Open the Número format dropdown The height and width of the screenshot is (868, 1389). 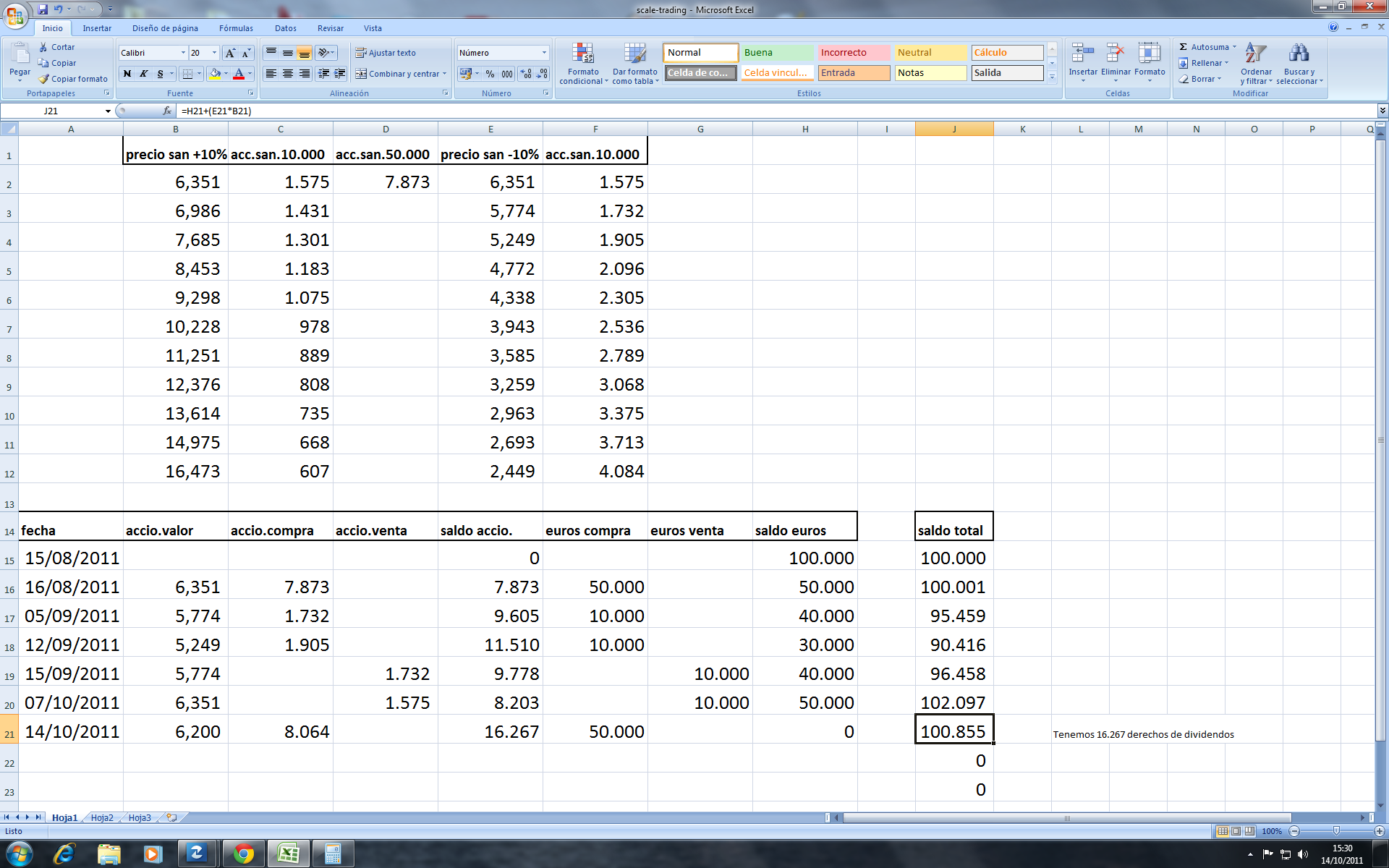pos(544,53)
